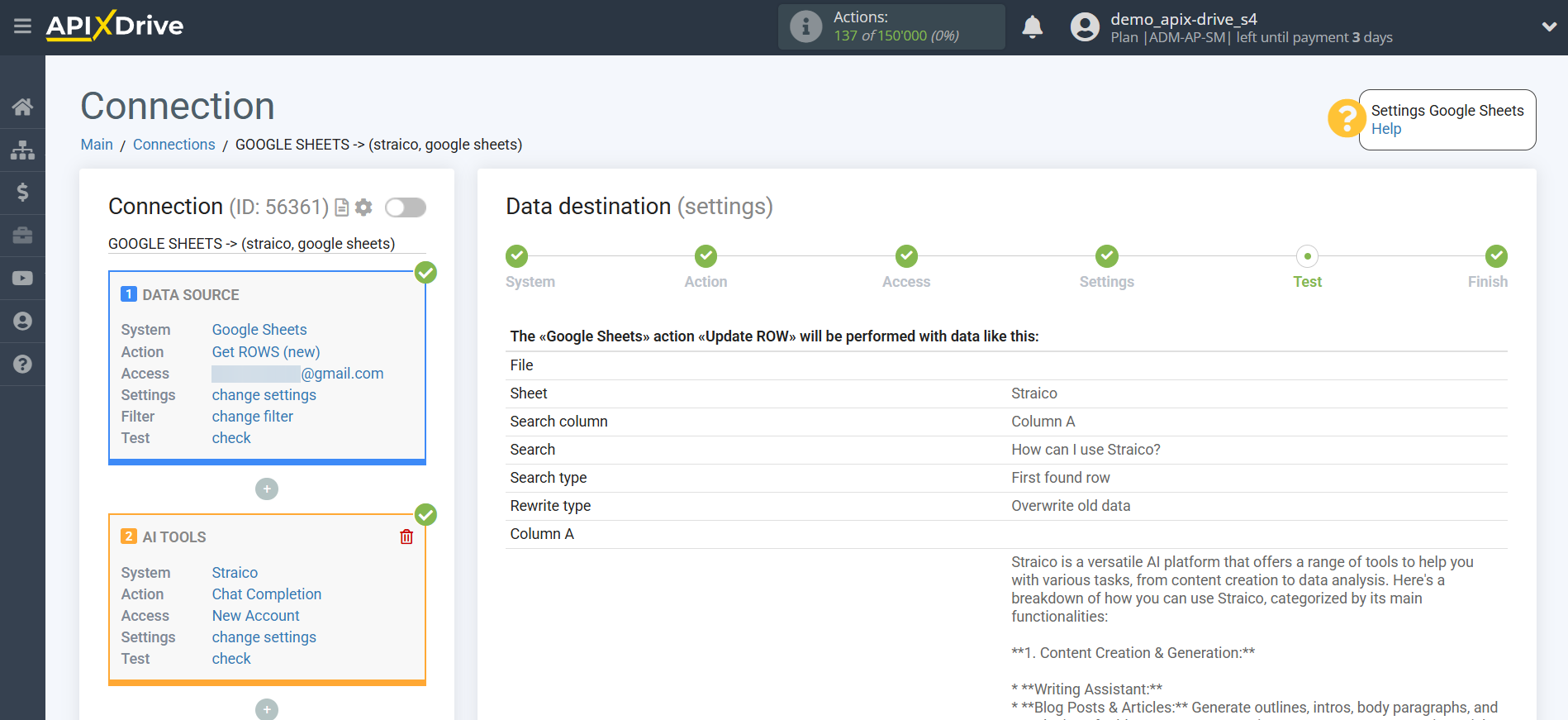Viewport: 1568px width, 720px height.
Task: Click the notifications bell icon
Action: tap(1032, 27)
